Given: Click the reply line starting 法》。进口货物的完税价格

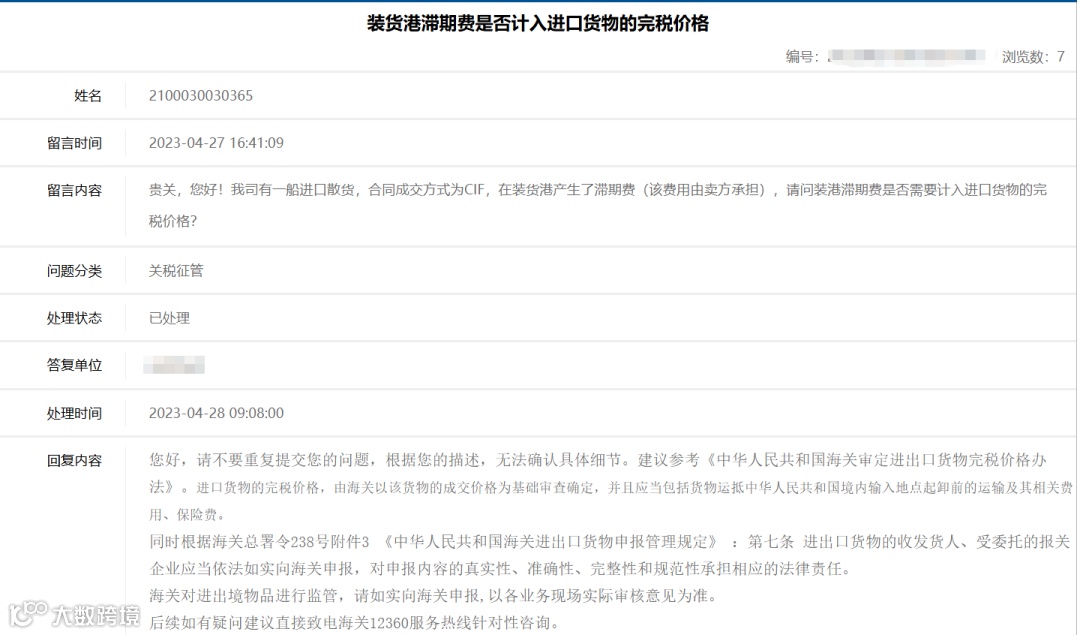Looking at the screenshot, I should pyautogui.click(x=611, y=488).
